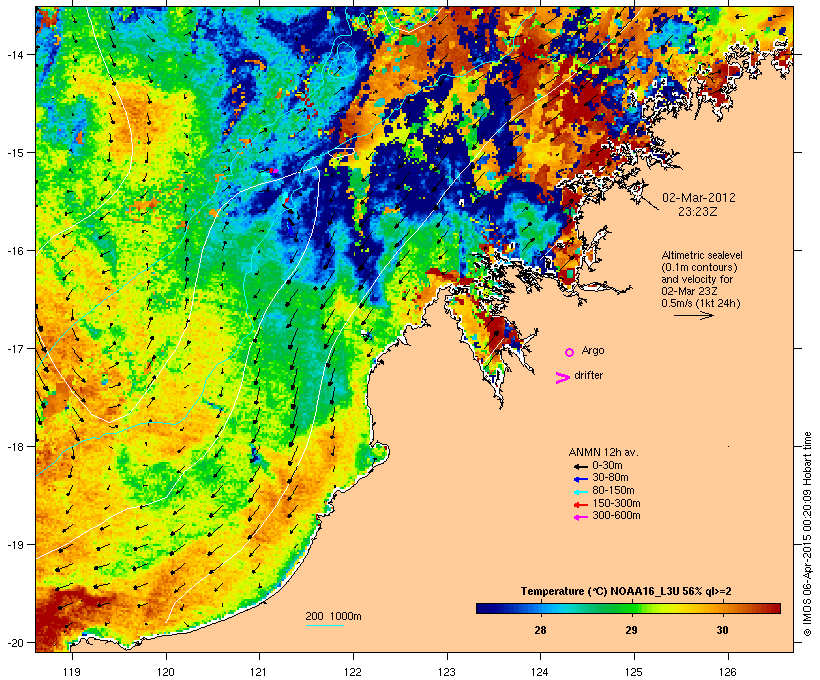Viewport: 820px width, 680px height.
Task: Click the 'drifter' legend label
Action: (588, 375)
